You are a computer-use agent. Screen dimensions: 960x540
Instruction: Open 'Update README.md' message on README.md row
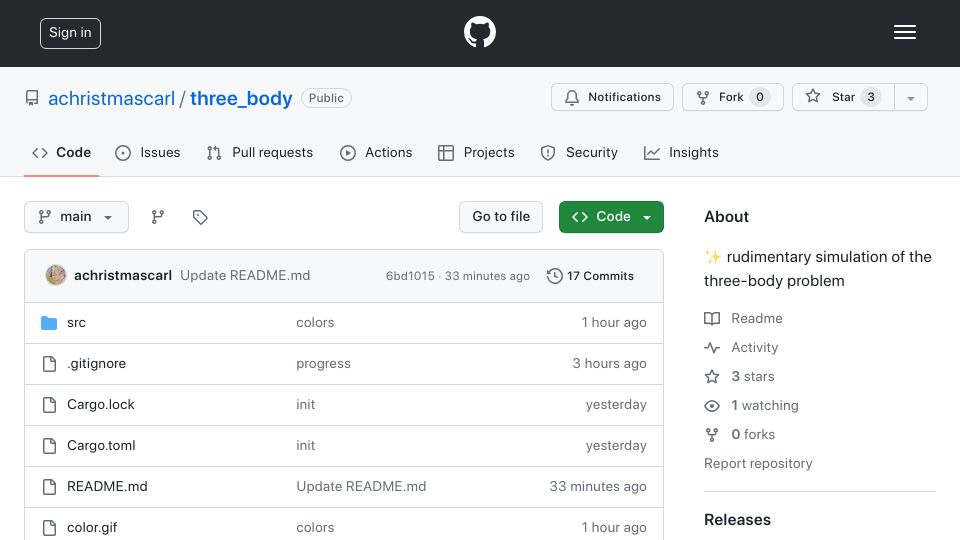point(361,487)
